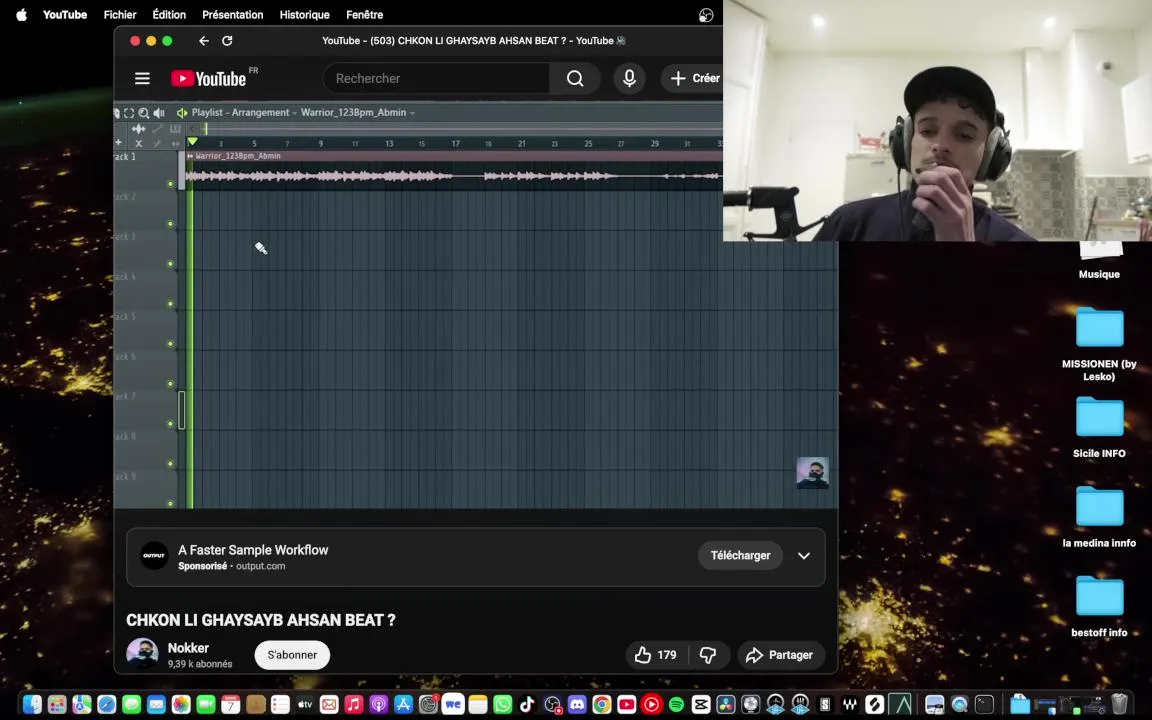The image size is (1152, 720).
Task: Click the green playhead marker on timeline
Action: click(192, 141)
